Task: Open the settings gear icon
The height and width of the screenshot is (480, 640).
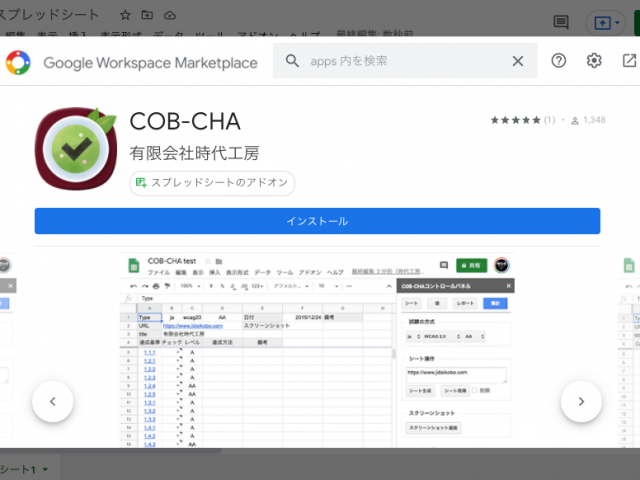Action: 594,61
